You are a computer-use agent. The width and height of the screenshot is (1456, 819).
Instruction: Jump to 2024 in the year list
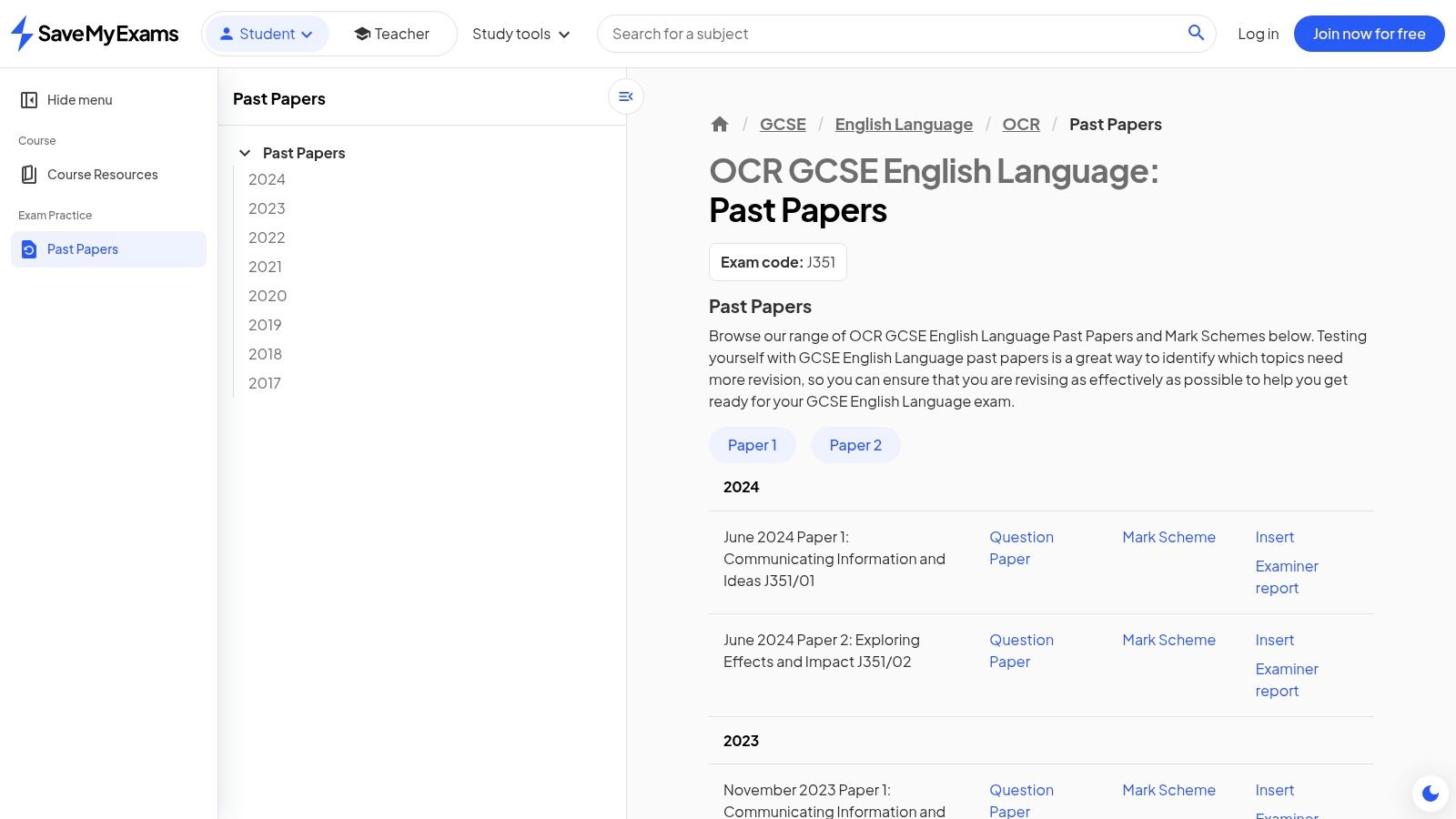(x=267, y=179)
